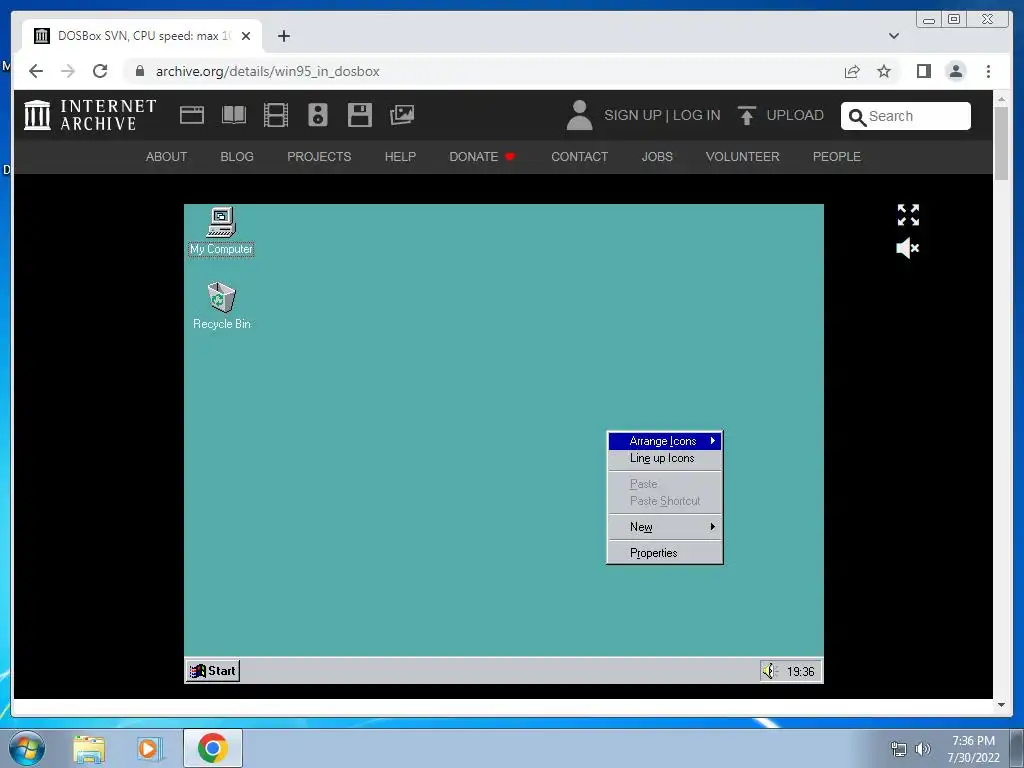
Task: Choose Line up Icons from context menu
Action: [x=665, y=458]
